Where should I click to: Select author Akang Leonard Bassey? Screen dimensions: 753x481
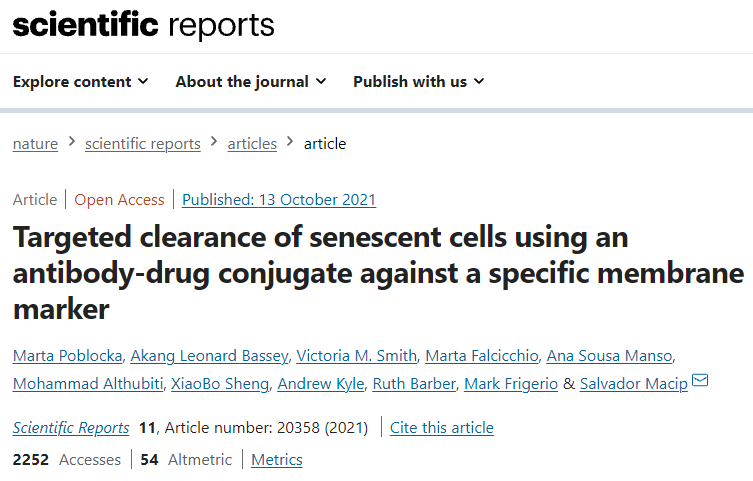click(x=209, y=356)
